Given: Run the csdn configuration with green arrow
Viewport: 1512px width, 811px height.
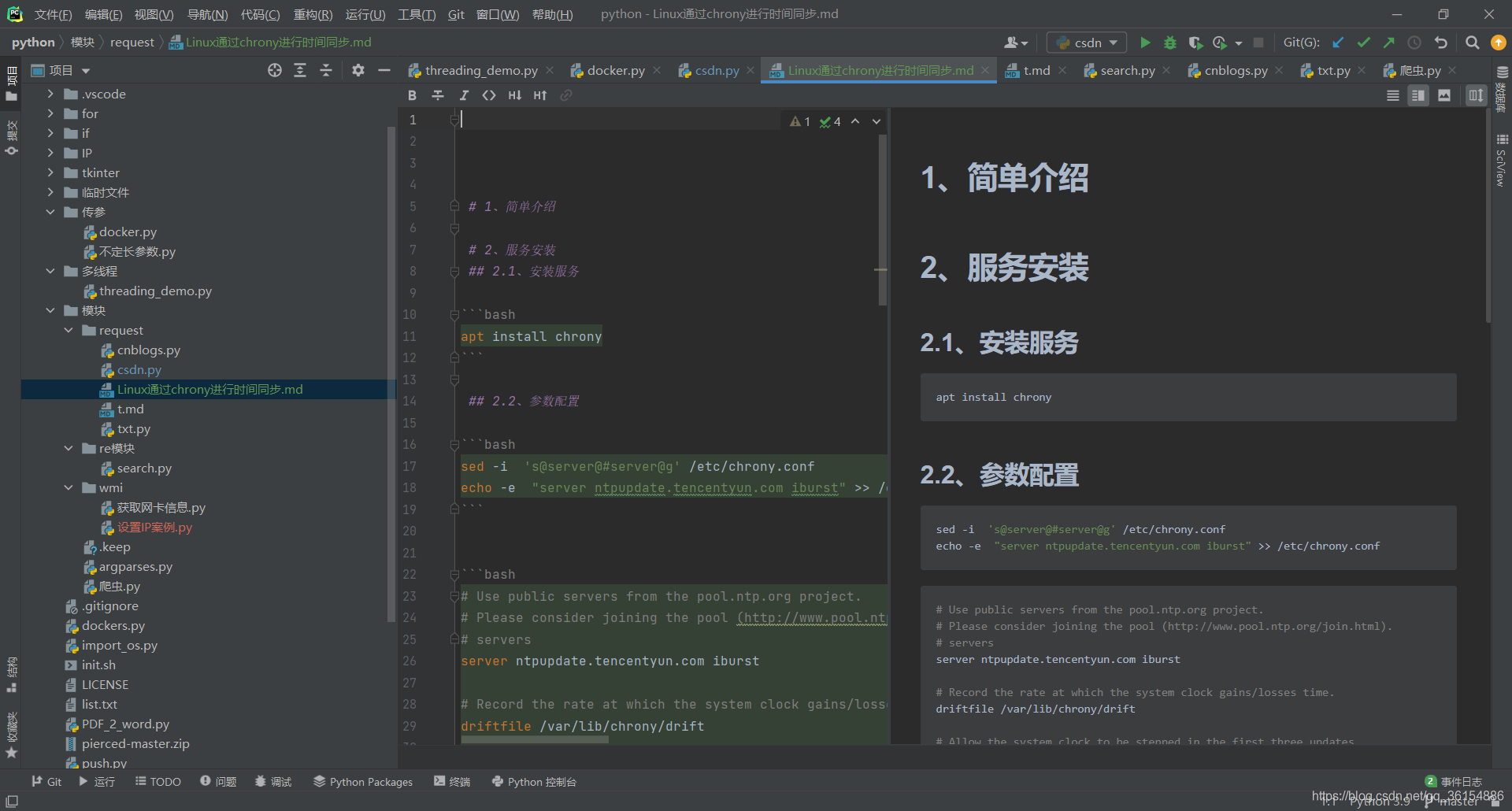Looking at the screenshot, I should (x=1146, y=42).
